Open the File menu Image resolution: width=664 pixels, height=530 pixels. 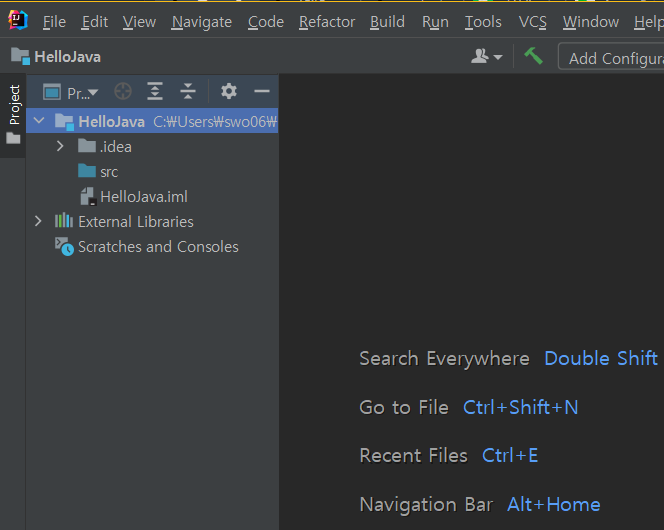point(54,22)
